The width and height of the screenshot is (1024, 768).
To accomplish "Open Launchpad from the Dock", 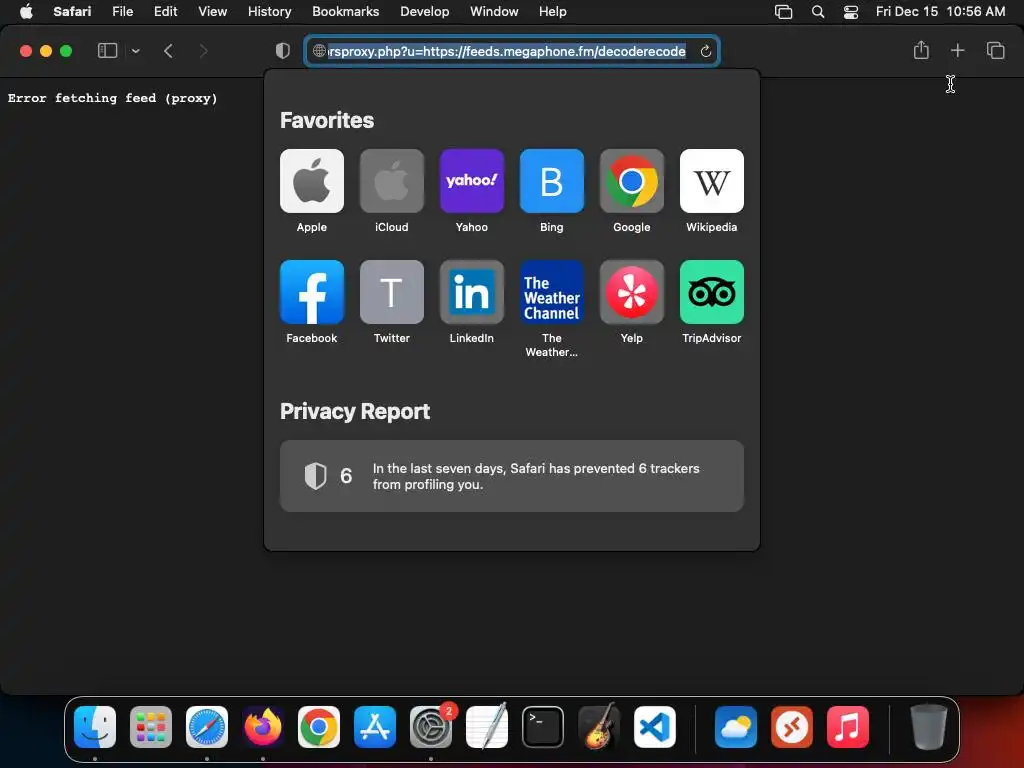I will (151, 727).
